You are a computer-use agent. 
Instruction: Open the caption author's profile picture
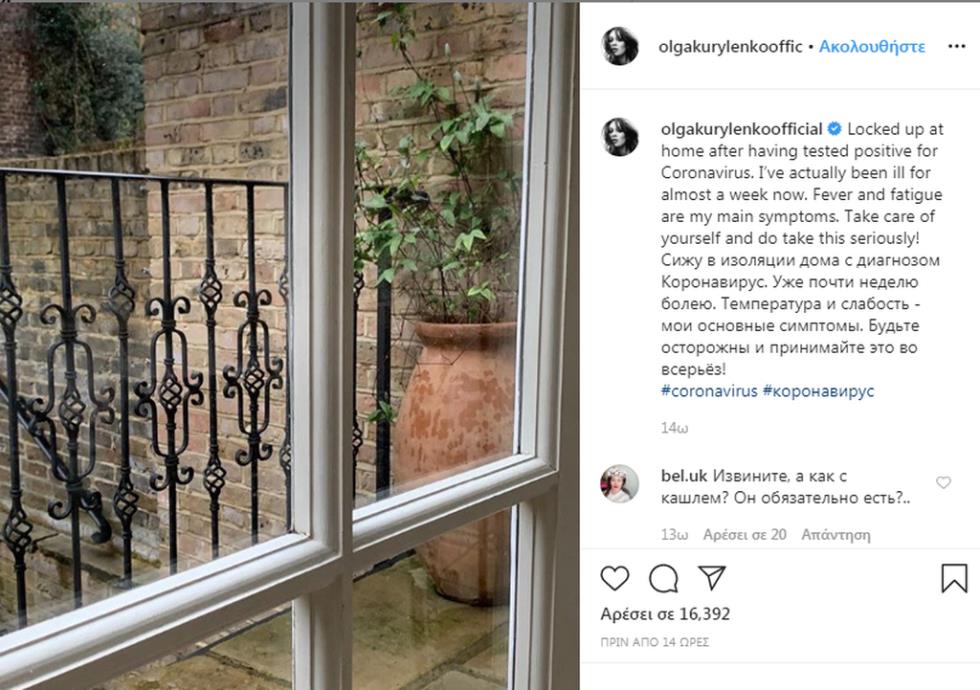619,137
